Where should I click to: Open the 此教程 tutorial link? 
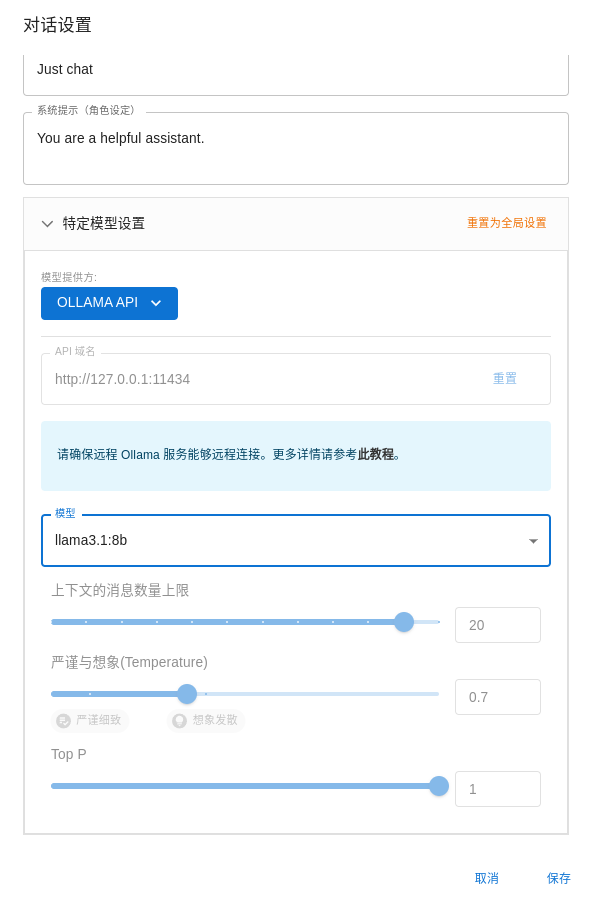[x=376, y=455]
